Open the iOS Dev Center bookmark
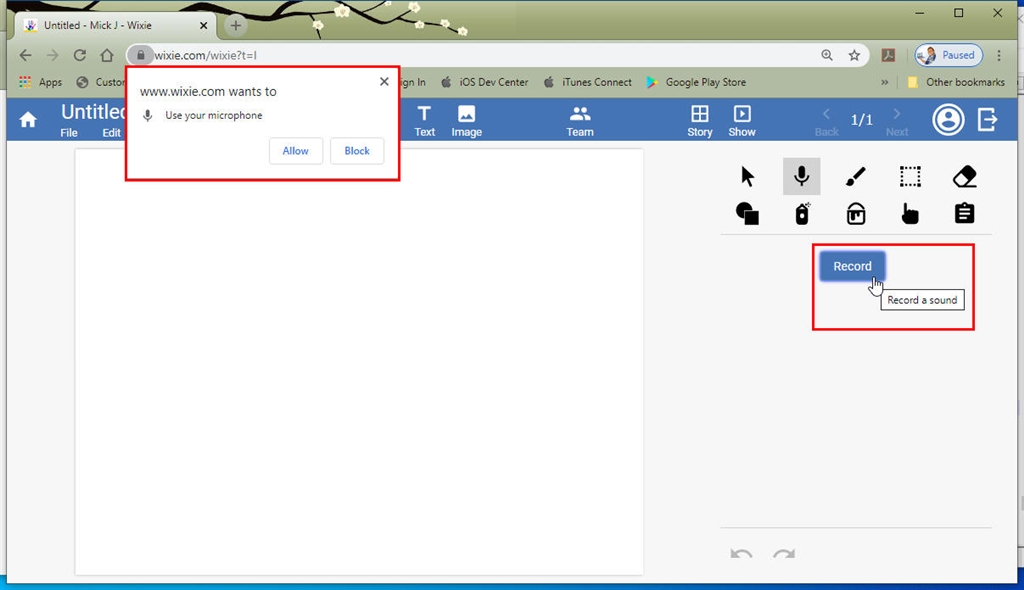The height and width of the screenshot is (590, 1024). click(485, 82)
